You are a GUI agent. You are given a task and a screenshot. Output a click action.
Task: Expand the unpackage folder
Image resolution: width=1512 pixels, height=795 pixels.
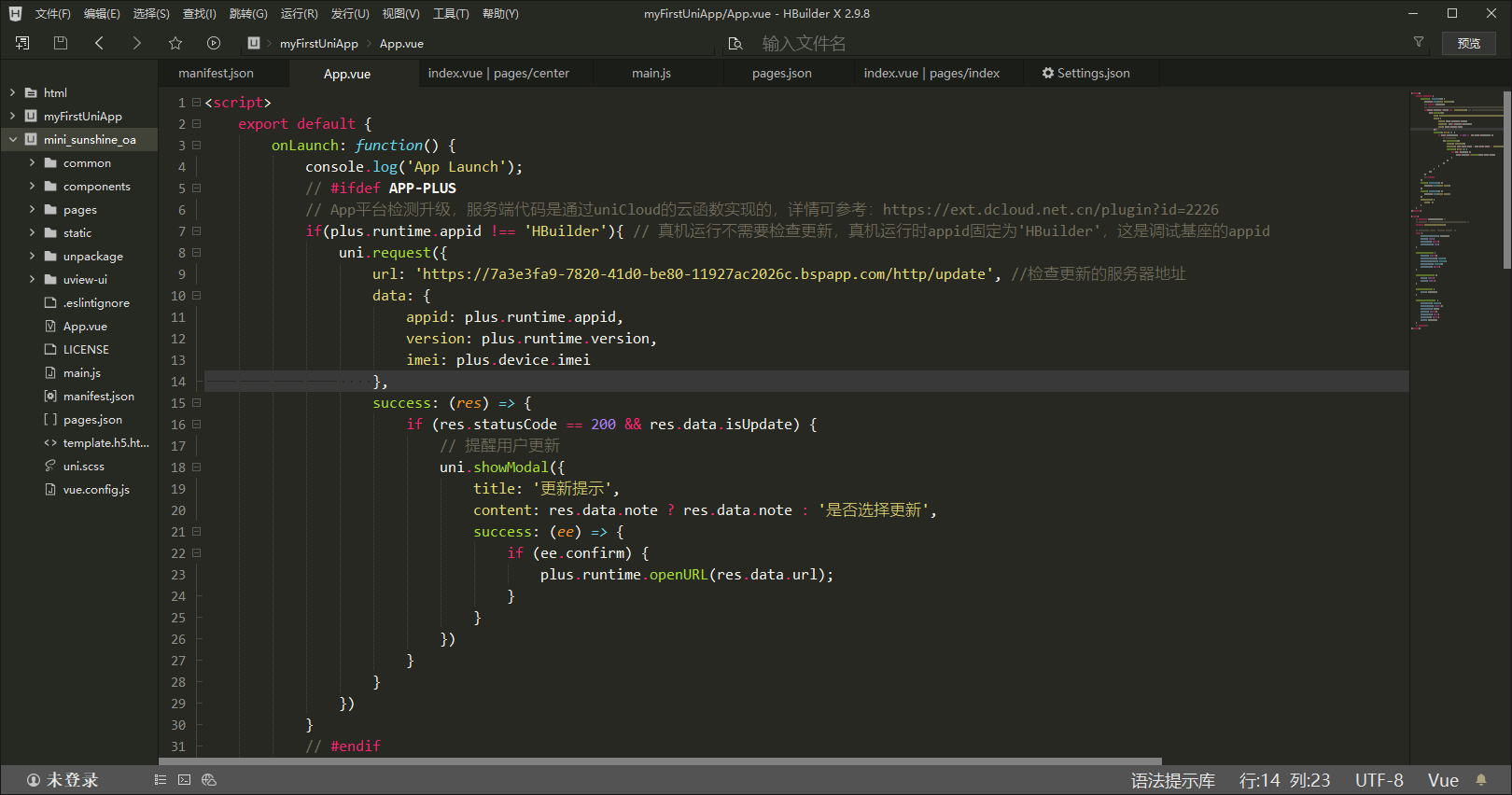tap(32, 256)
